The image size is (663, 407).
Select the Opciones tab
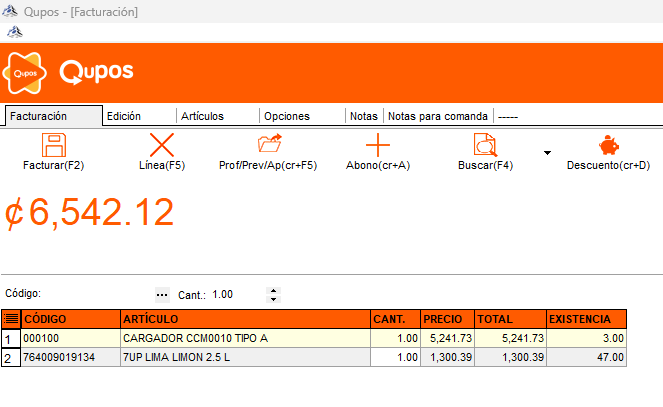point(287,116)
